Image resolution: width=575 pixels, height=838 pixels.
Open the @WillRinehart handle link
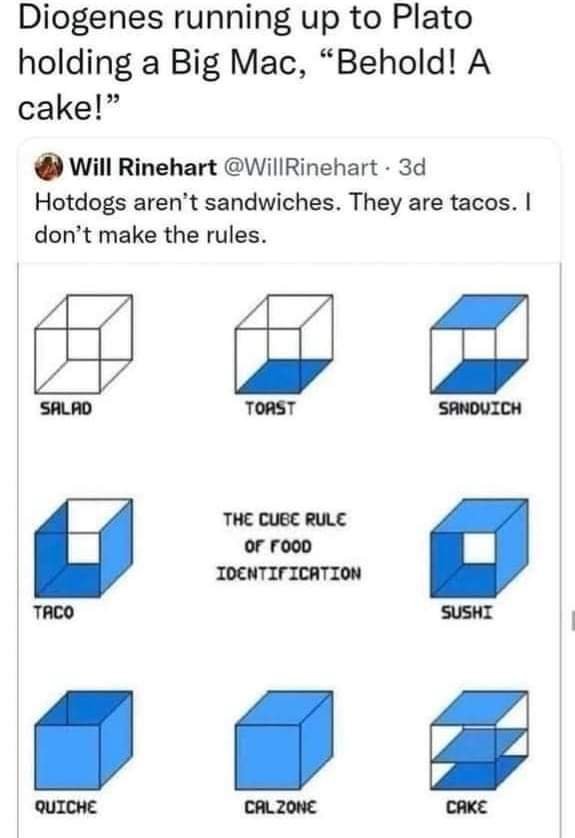point(300,167)
